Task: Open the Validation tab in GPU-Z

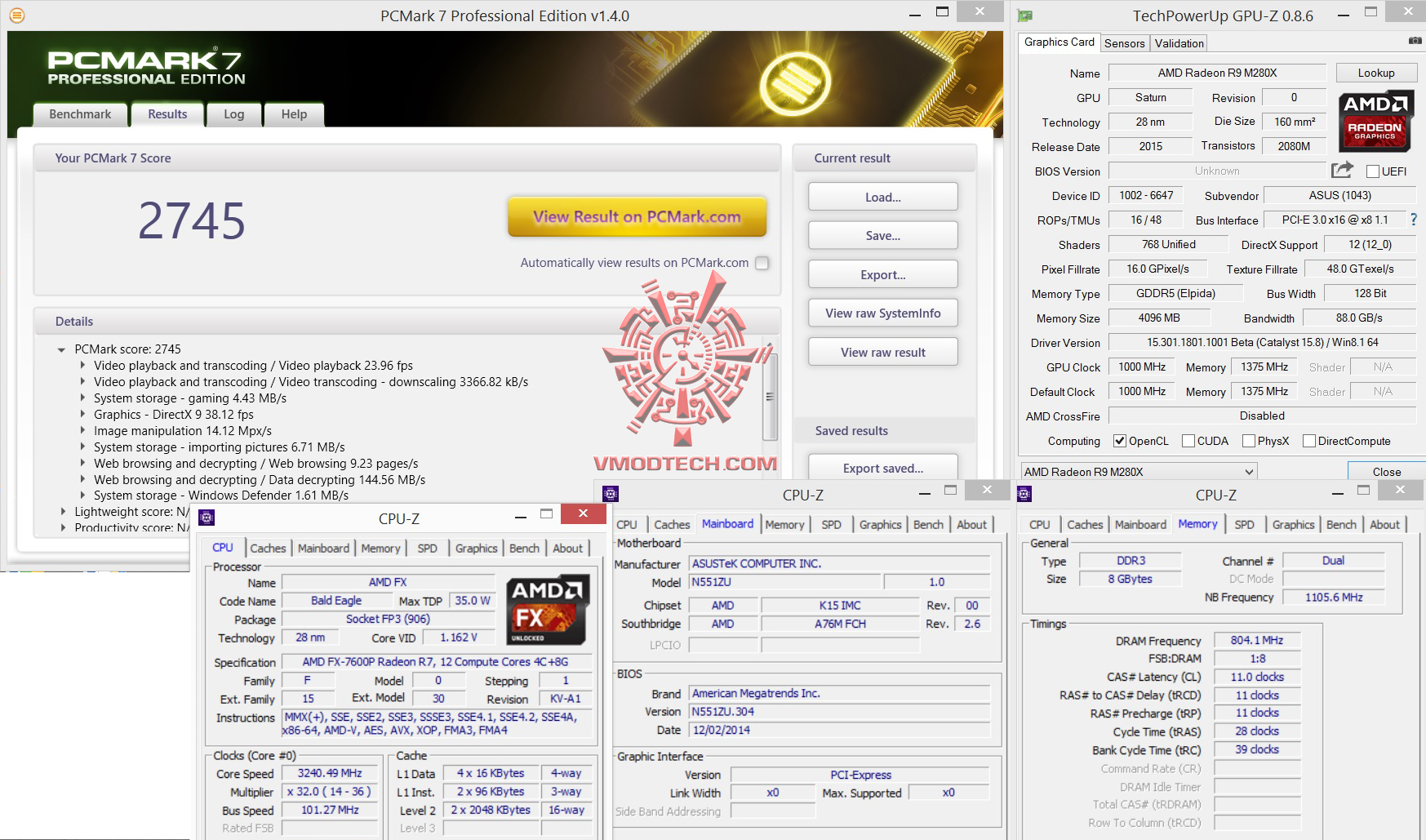Action: [x=1179, y=43]
